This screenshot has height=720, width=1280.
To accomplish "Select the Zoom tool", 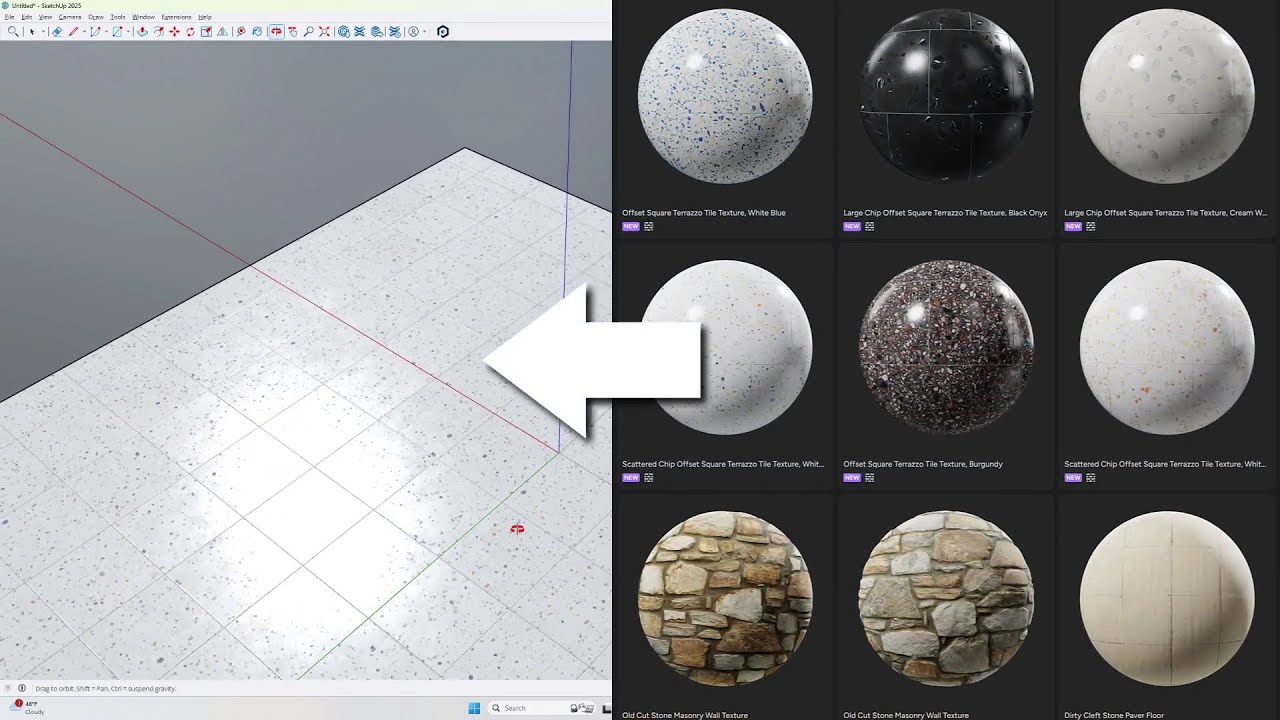I will click(x=308, y=32).
